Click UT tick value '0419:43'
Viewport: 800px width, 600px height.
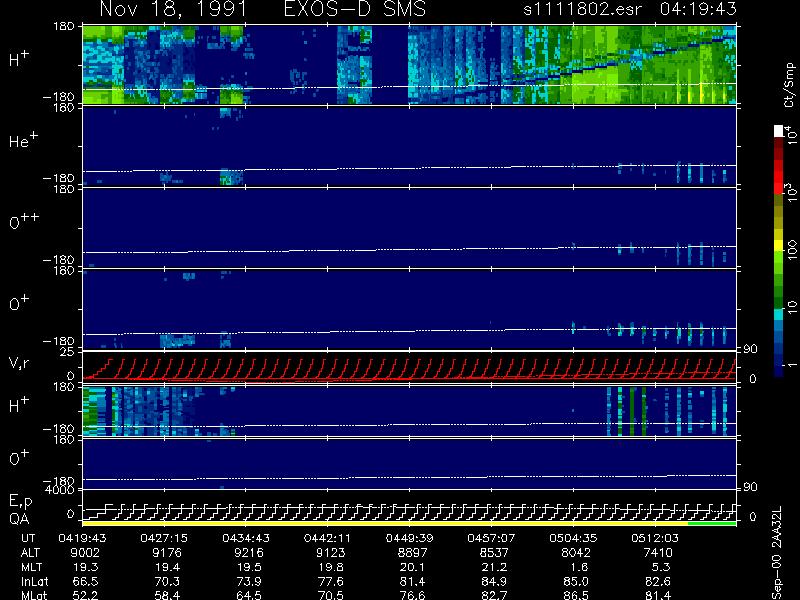click(82, 538)
